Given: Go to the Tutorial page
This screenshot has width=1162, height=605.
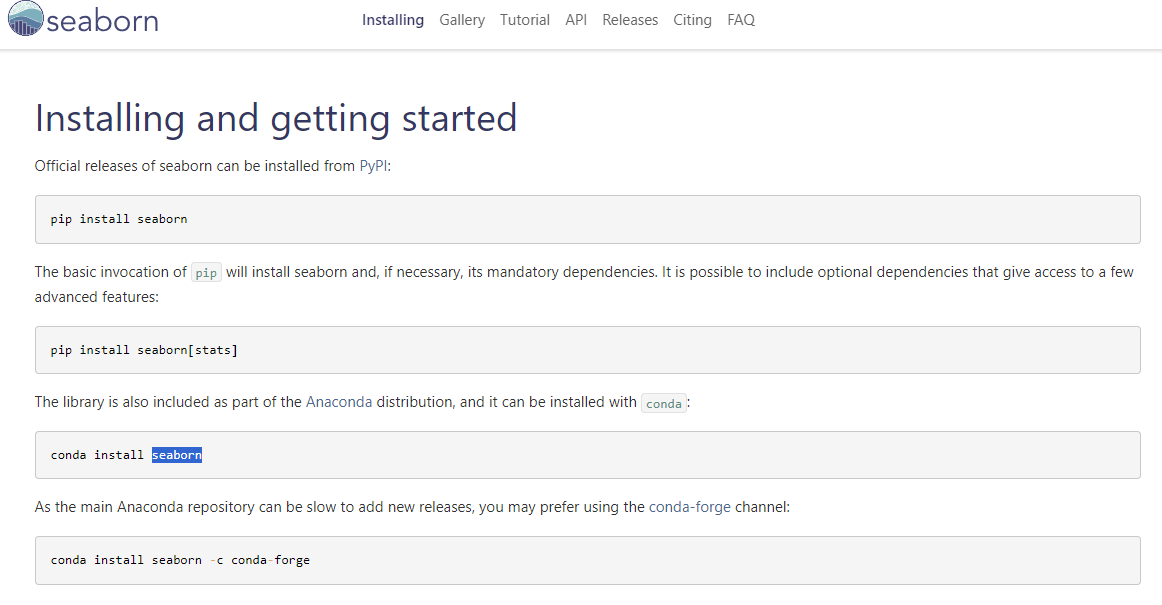Looking at the screenshot, I should (525, 20).
